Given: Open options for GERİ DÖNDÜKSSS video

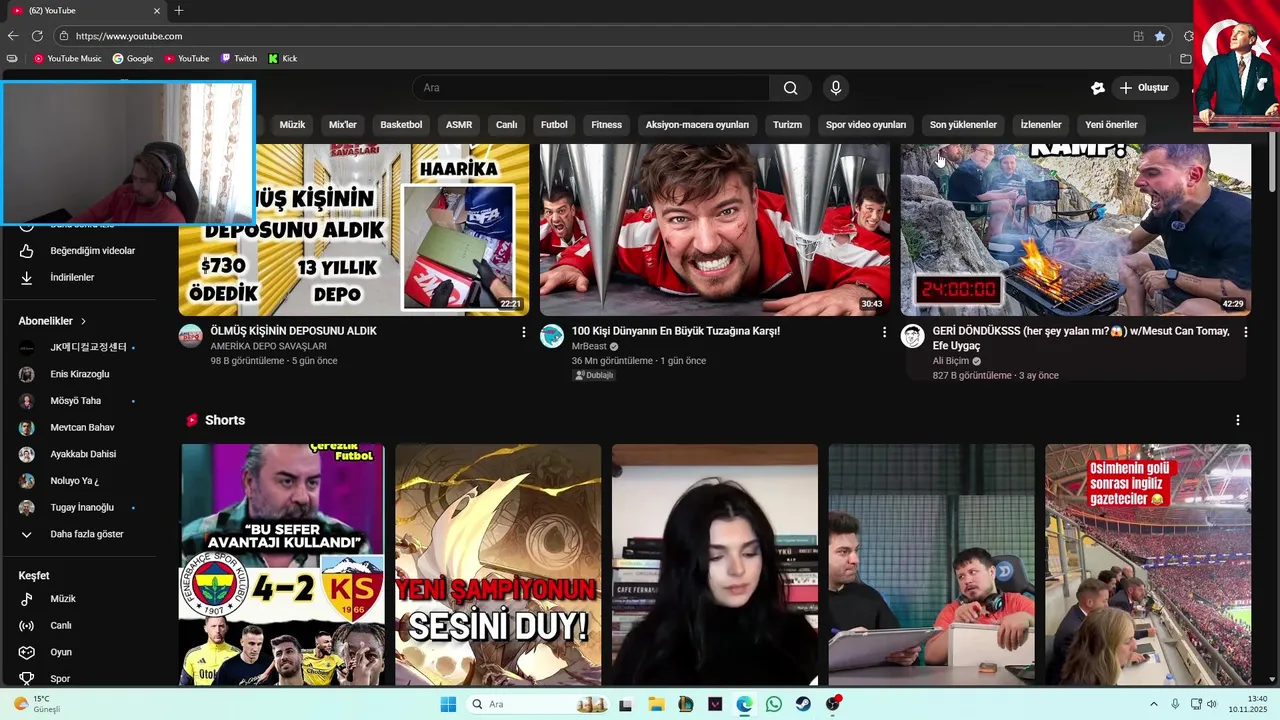Looking at the screenshot, I should [x=1245, y=332].
